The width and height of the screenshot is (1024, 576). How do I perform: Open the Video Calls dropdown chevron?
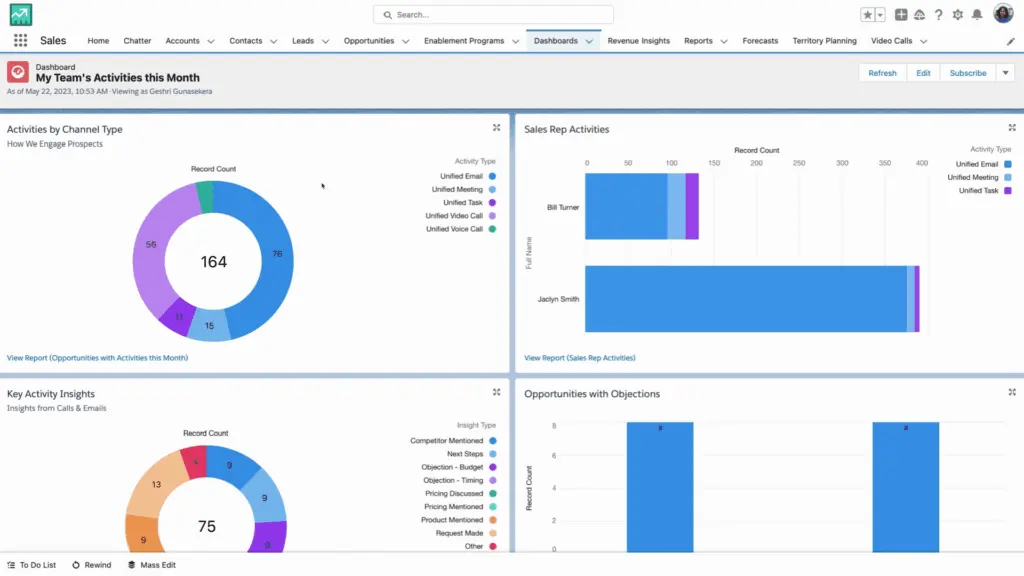click(923, 41)
